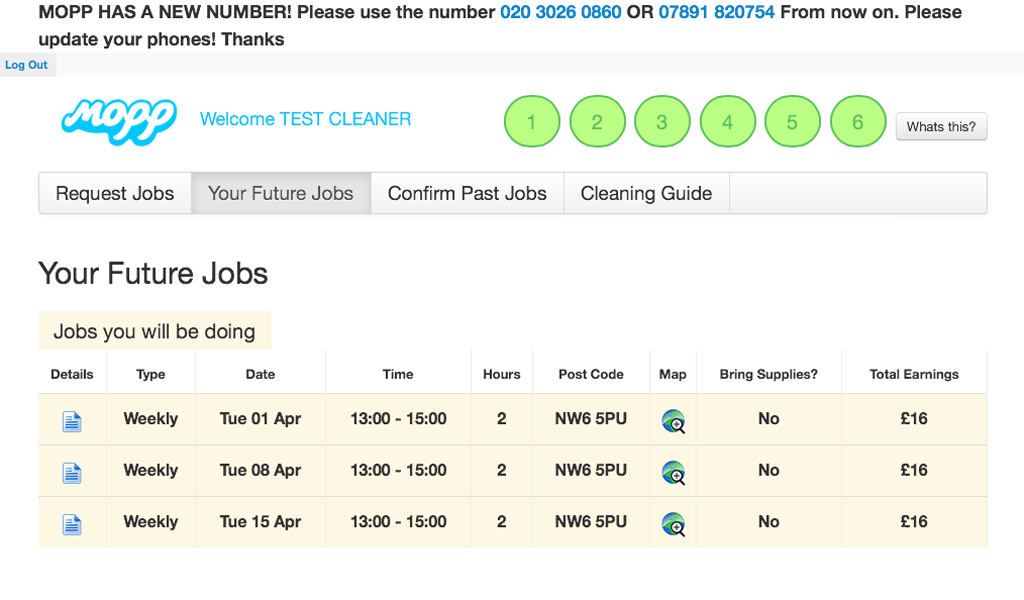Open details document for Tue 08 Apr job
1024x600 pixels.
click(72, 473)
